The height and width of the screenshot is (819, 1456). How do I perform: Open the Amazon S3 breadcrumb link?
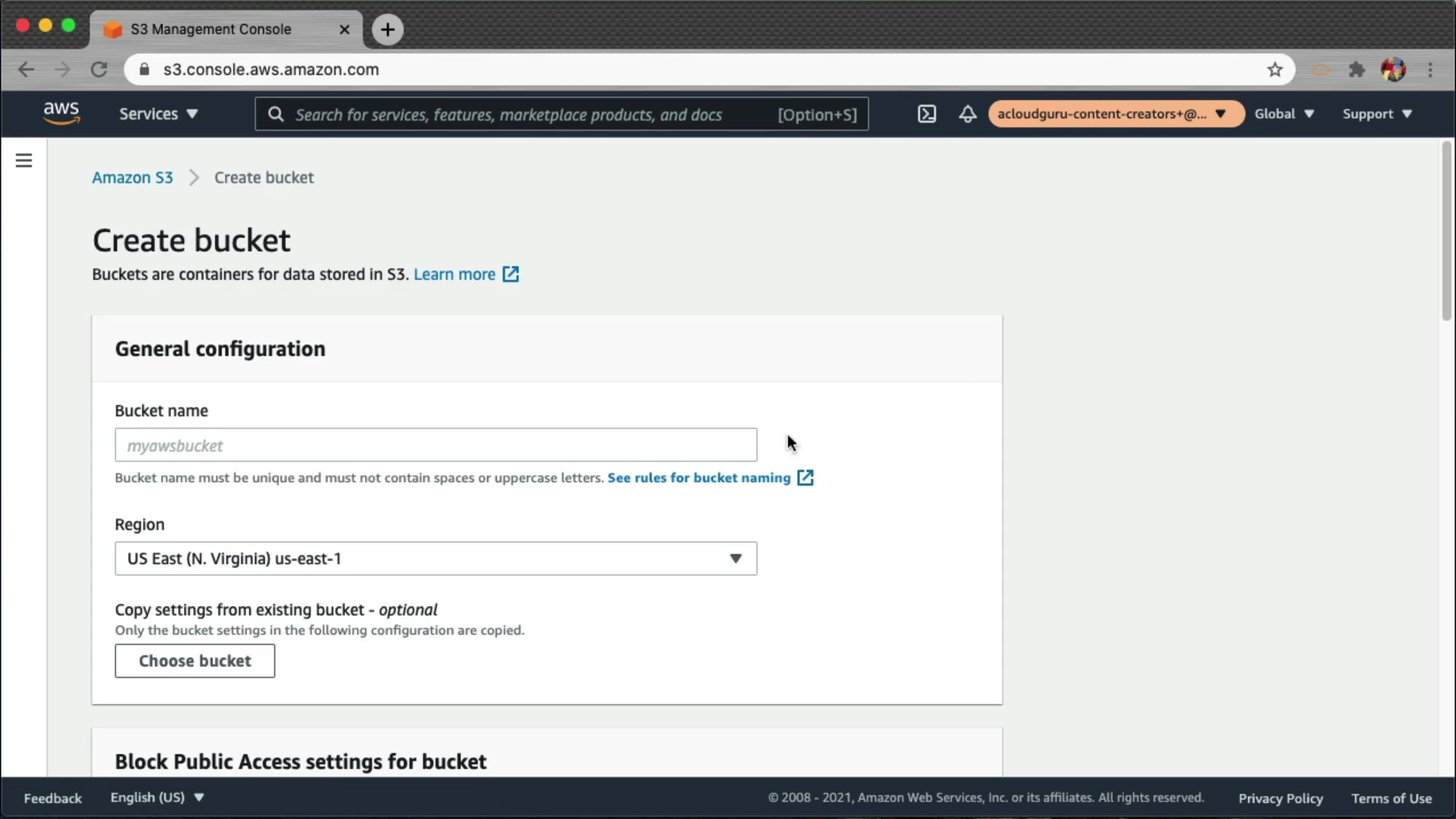[133, 177]
